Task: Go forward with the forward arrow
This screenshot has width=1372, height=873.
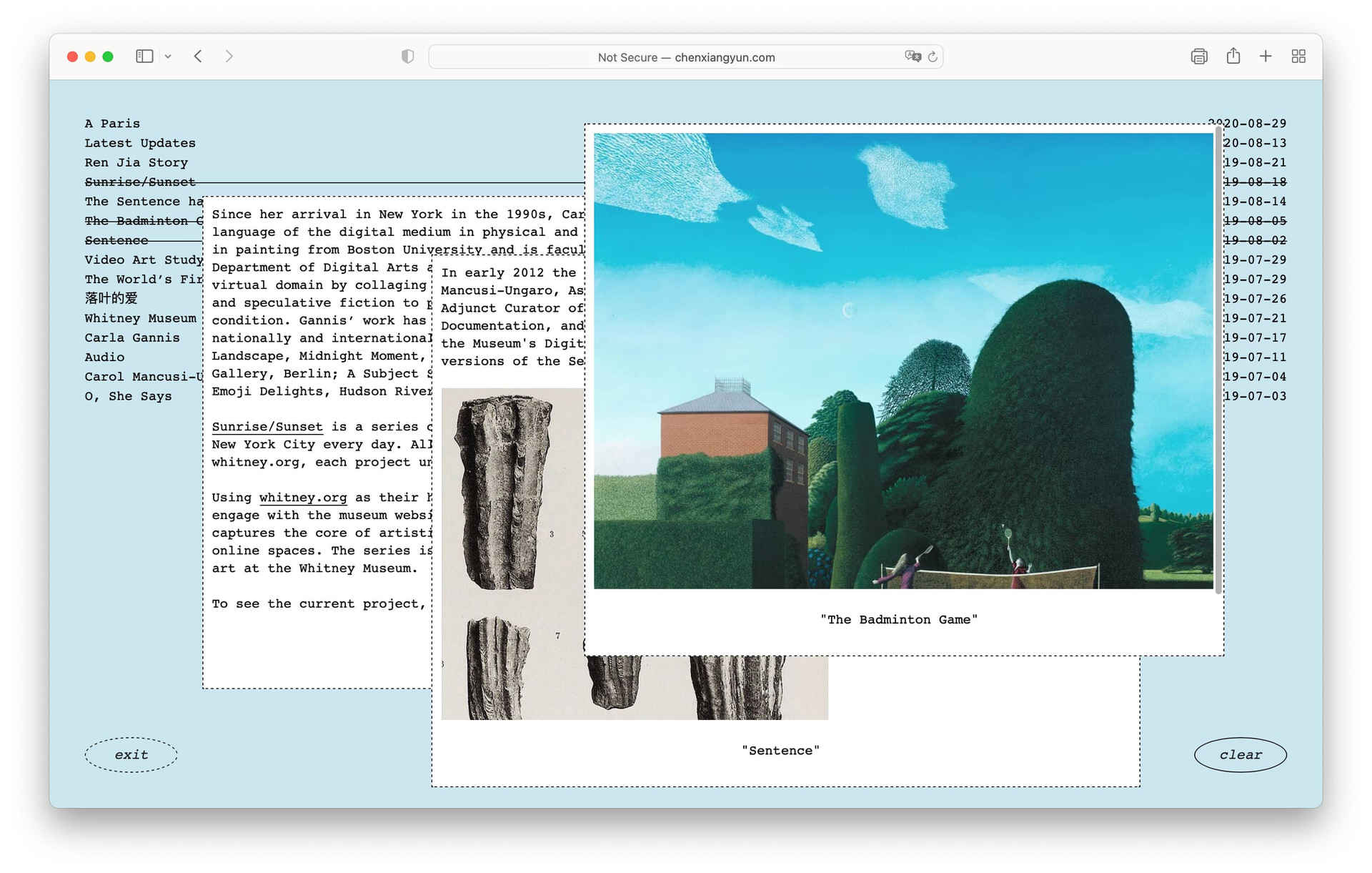Action: click(229, 56)
